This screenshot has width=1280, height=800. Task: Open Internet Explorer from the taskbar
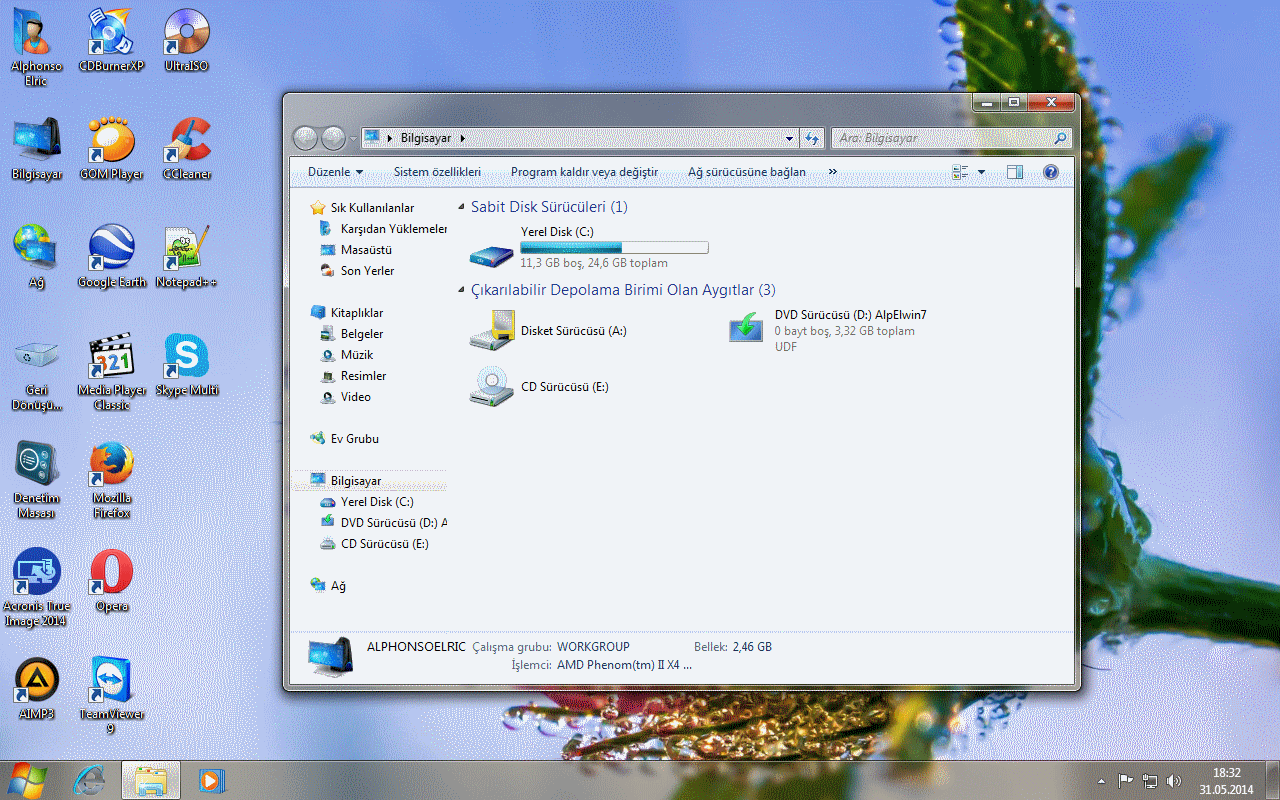(92, 780)
